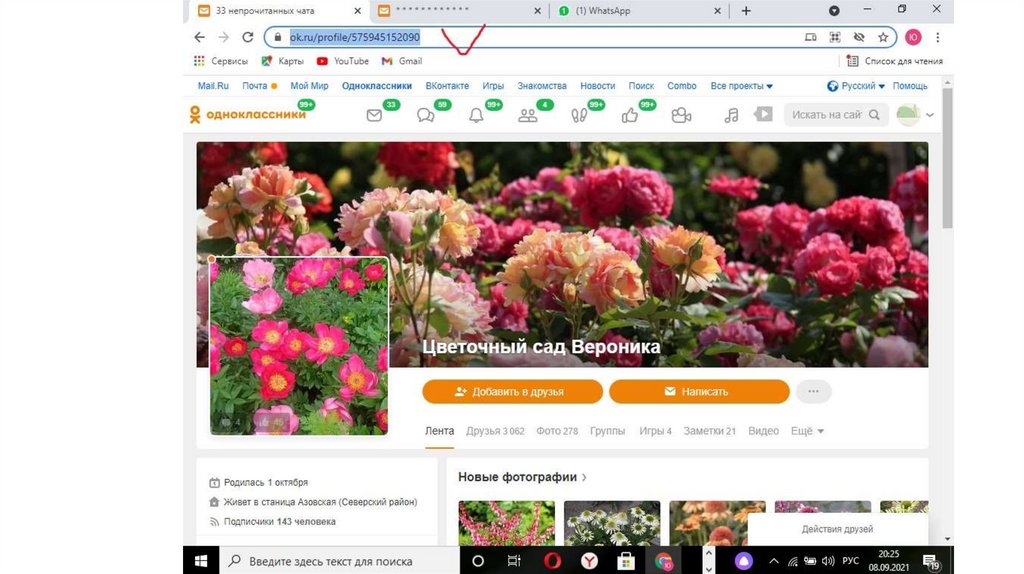This screenshot has height=574, width=1024.
Task: Open the Помощь help link
Action: [x=910, y=86]
